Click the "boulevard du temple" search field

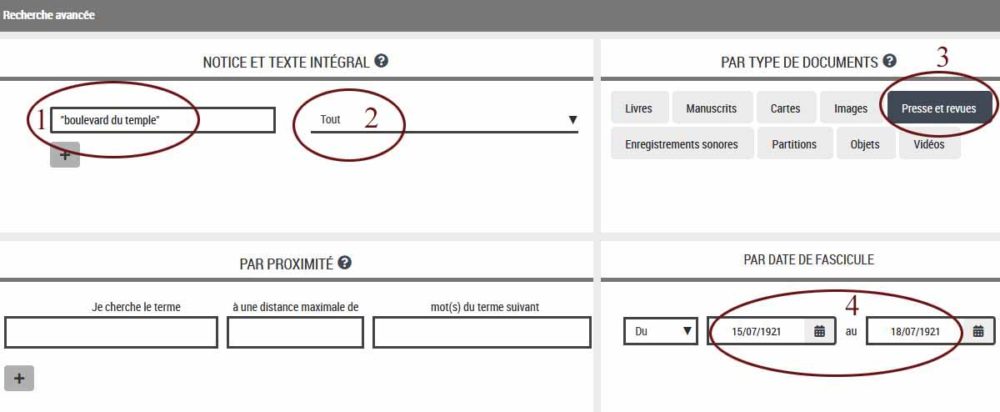tap(162, 120)
